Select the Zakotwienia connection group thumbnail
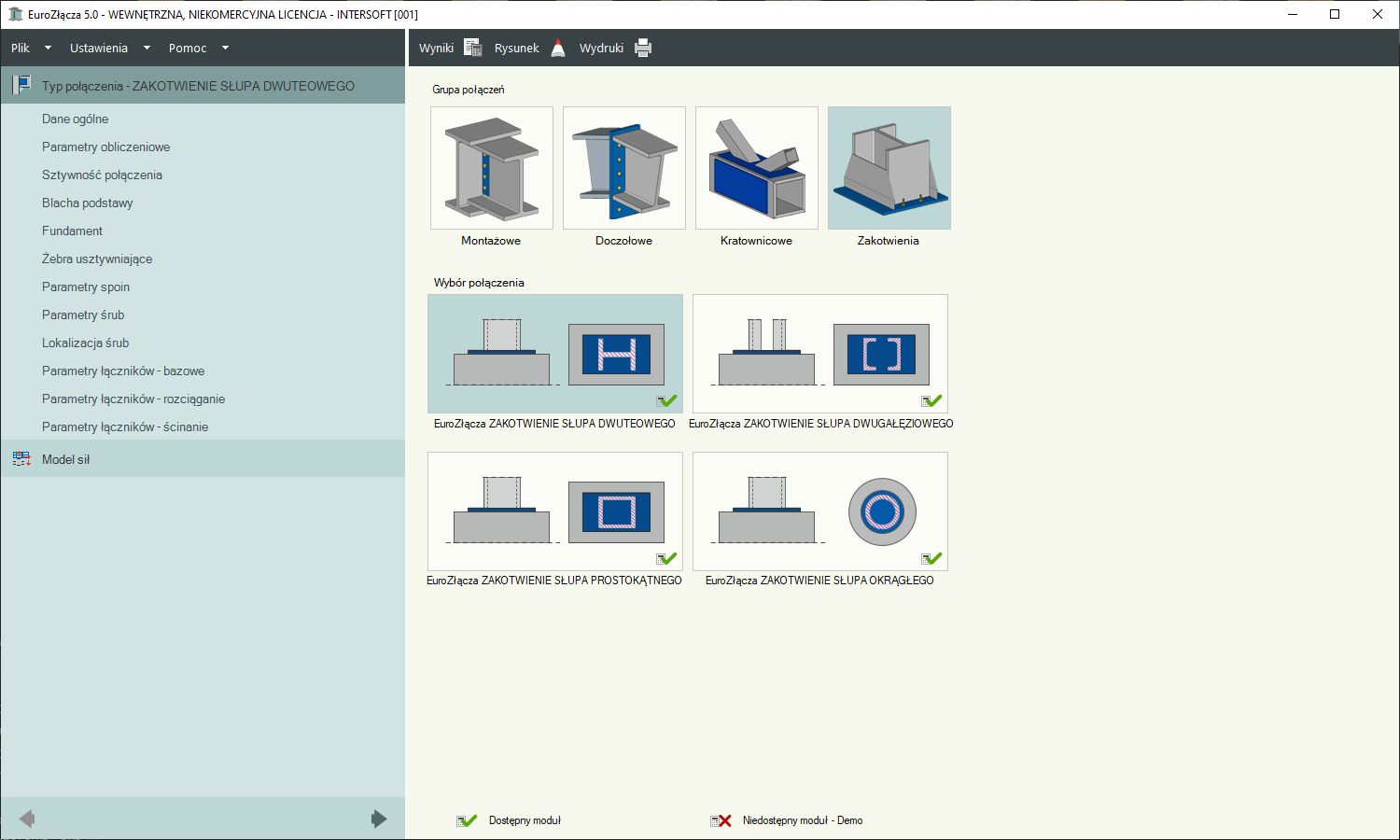The width and height of the screenshot is (1400, 840). tap(889, 168)
